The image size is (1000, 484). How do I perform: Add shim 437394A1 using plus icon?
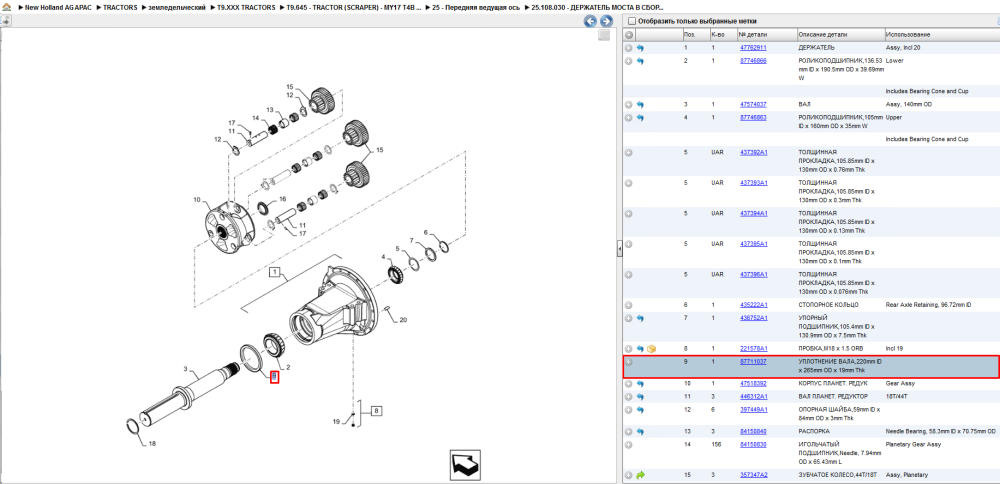[629, 214]
